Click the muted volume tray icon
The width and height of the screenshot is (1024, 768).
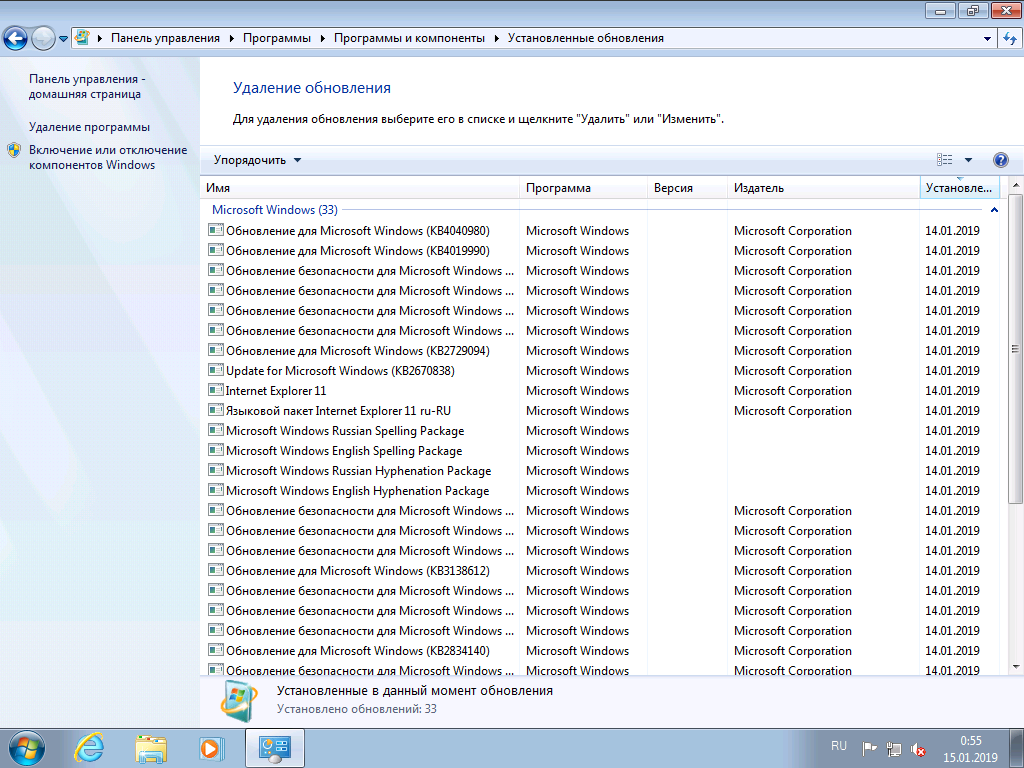(918, 749)
